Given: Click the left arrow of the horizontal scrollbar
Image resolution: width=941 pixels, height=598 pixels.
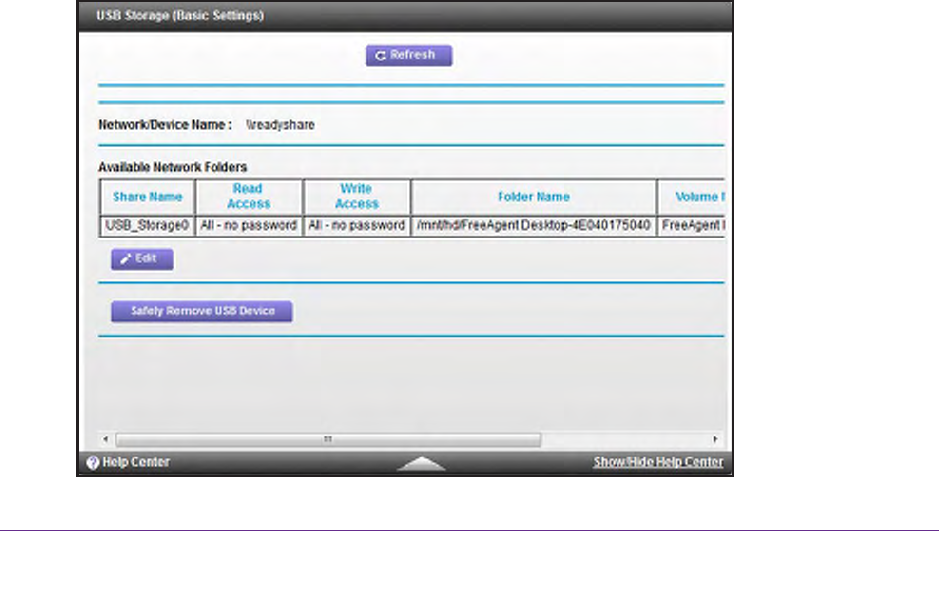Looking at the screenshot, I should point(106,439).
